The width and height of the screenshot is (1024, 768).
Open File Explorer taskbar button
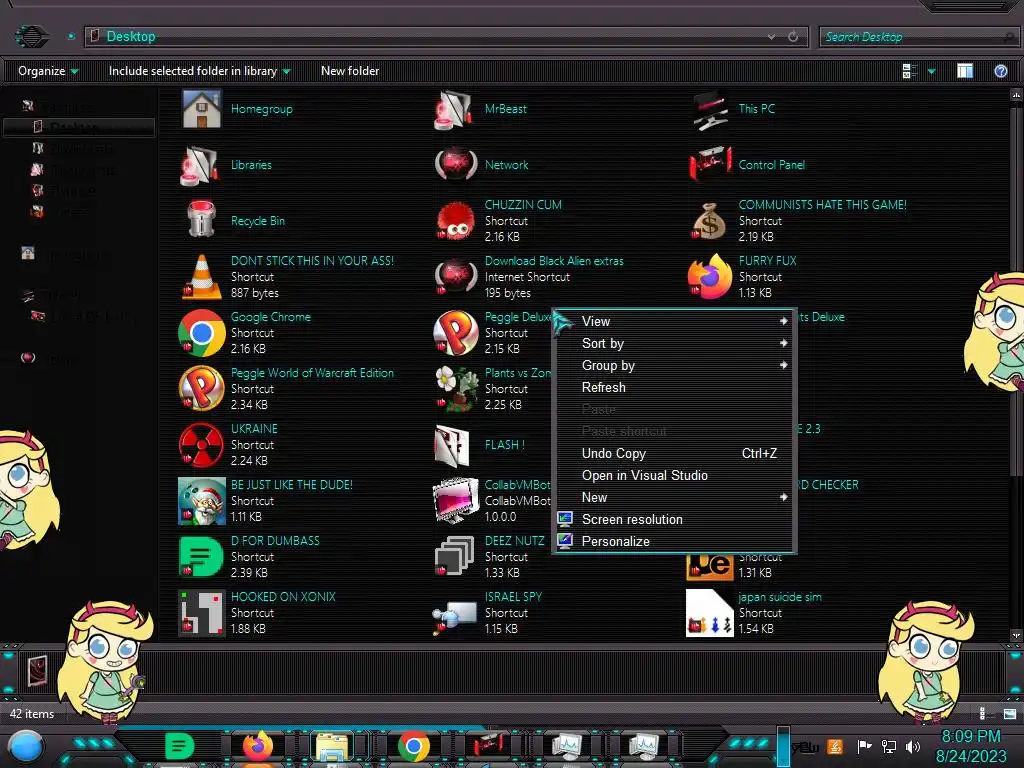click(333, 746)
